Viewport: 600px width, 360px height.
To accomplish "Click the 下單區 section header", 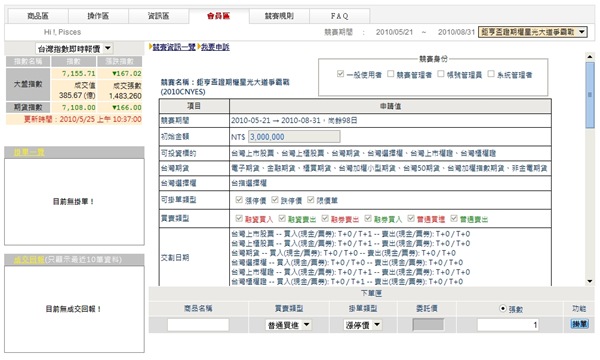I will [x=371, y=293].
